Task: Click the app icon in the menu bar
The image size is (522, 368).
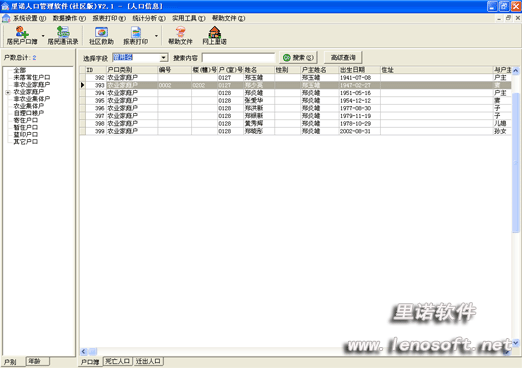Action: [6, 18]
